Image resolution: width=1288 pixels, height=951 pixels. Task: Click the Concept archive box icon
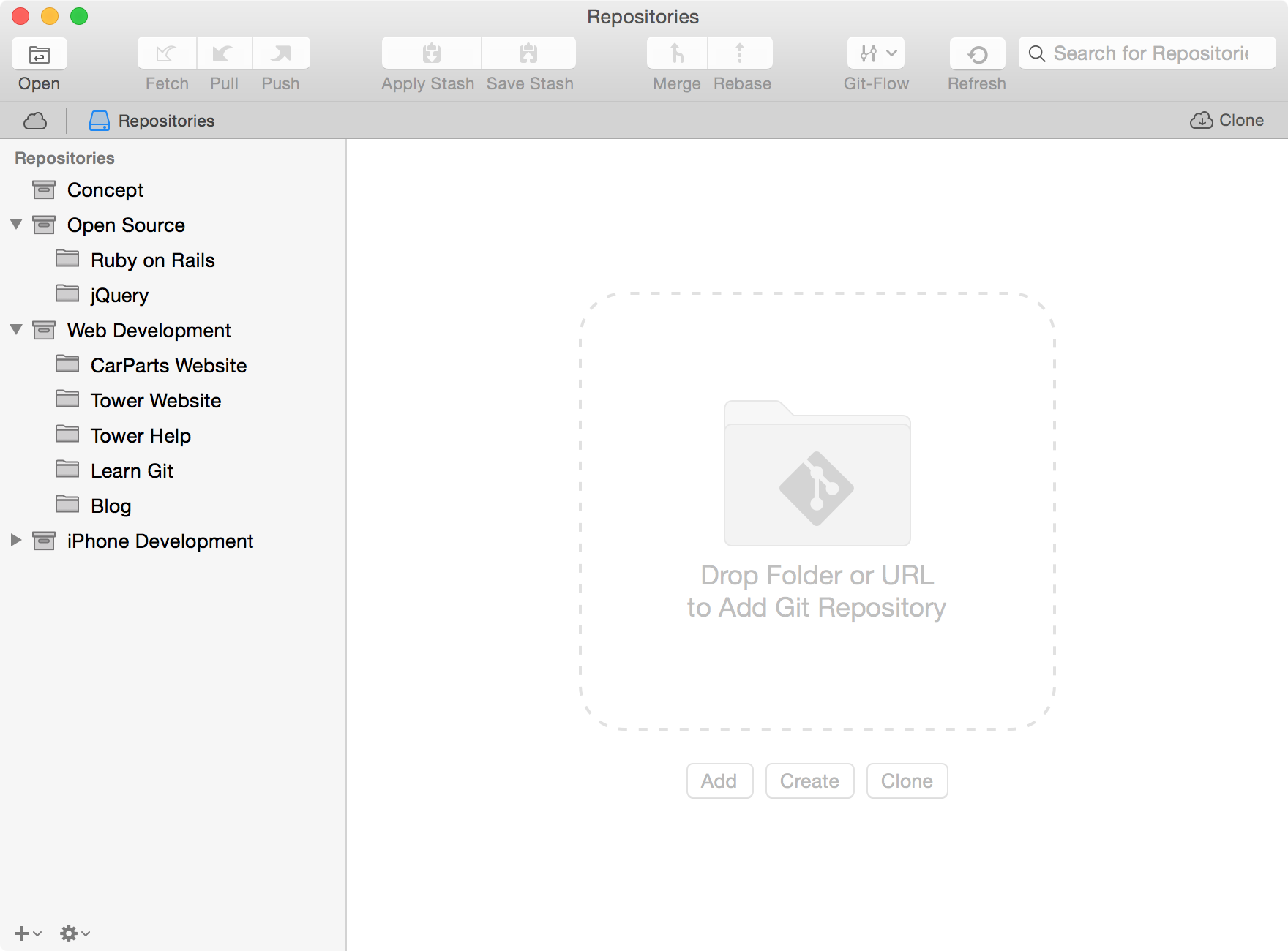[44, 189]
